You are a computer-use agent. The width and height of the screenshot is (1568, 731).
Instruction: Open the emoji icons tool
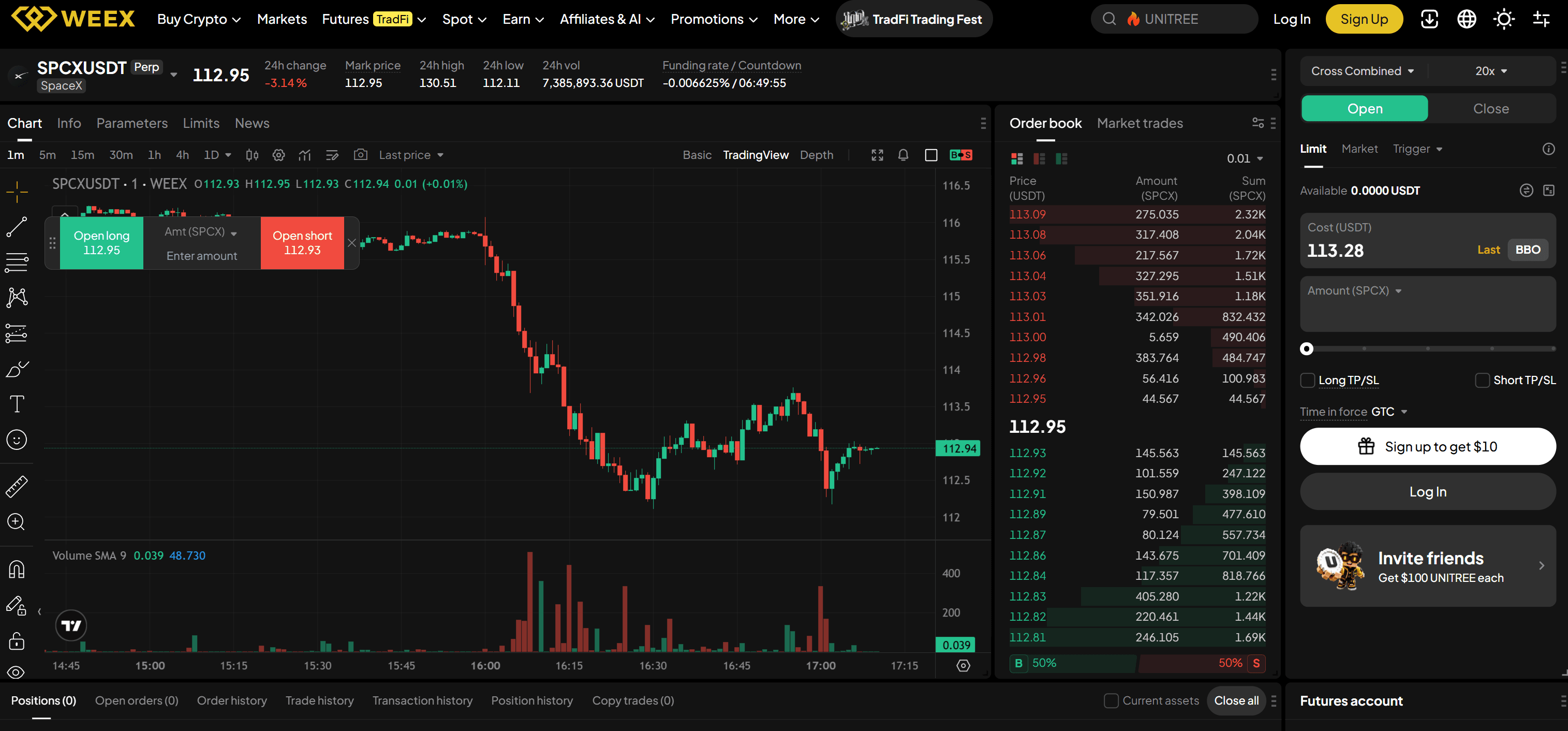(17, 439)
